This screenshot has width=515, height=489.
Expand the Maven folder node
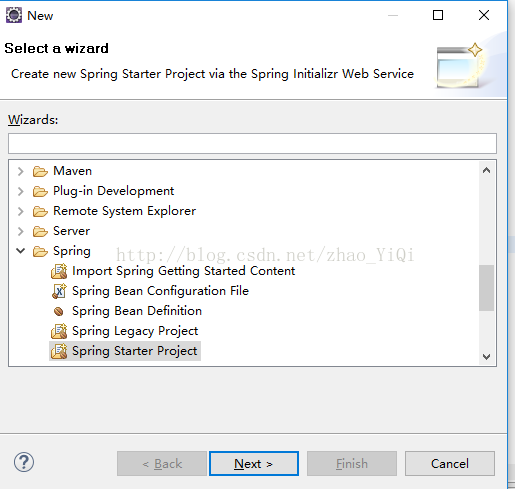[21, 171]
